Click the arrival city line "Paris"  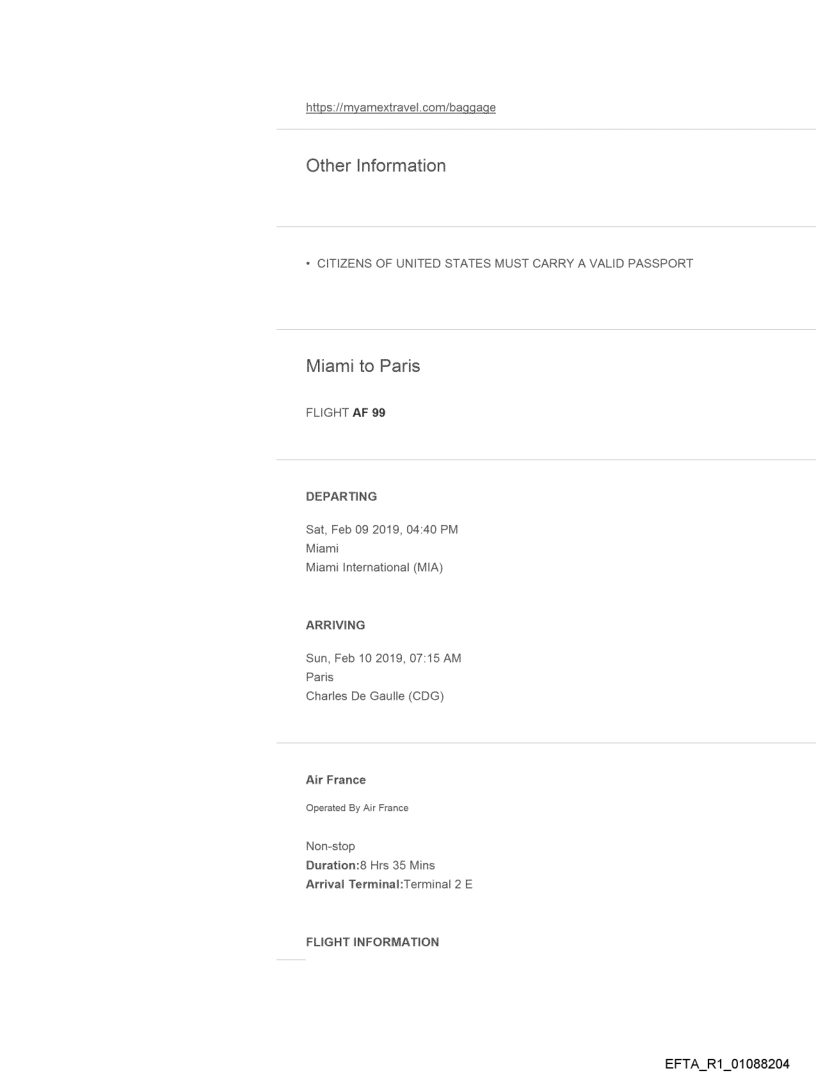320,677
